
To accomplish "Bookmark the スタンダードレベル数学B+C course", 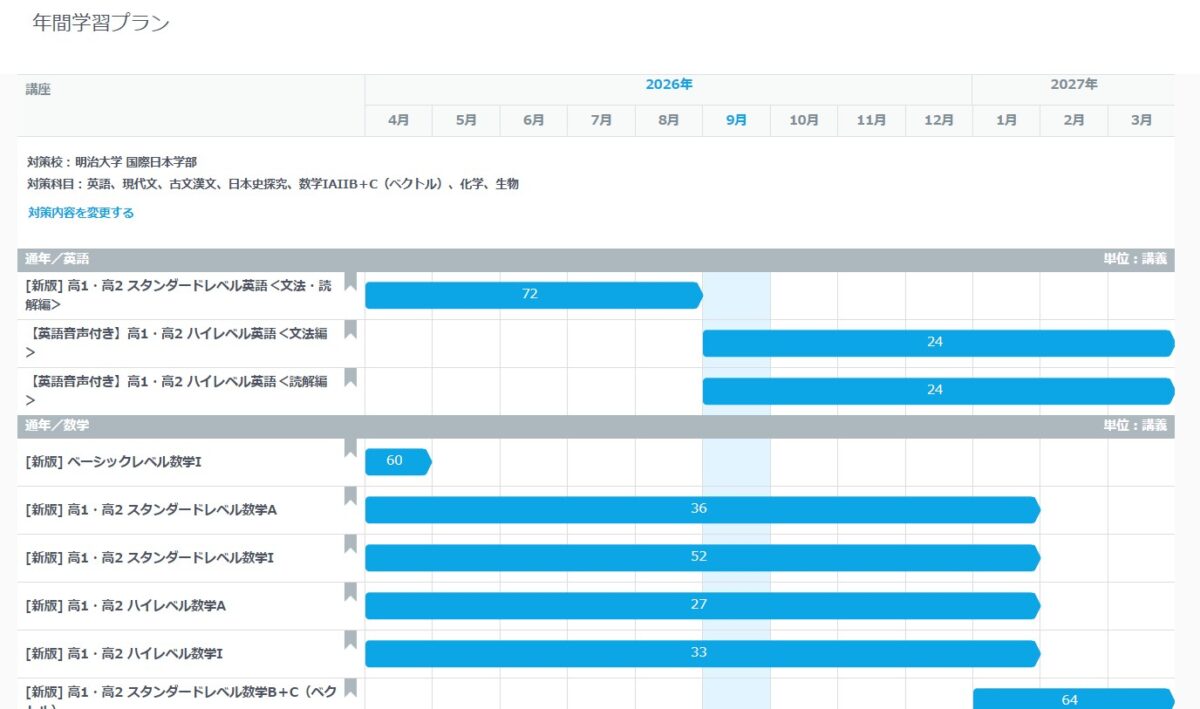I will (x=350, y=688).
